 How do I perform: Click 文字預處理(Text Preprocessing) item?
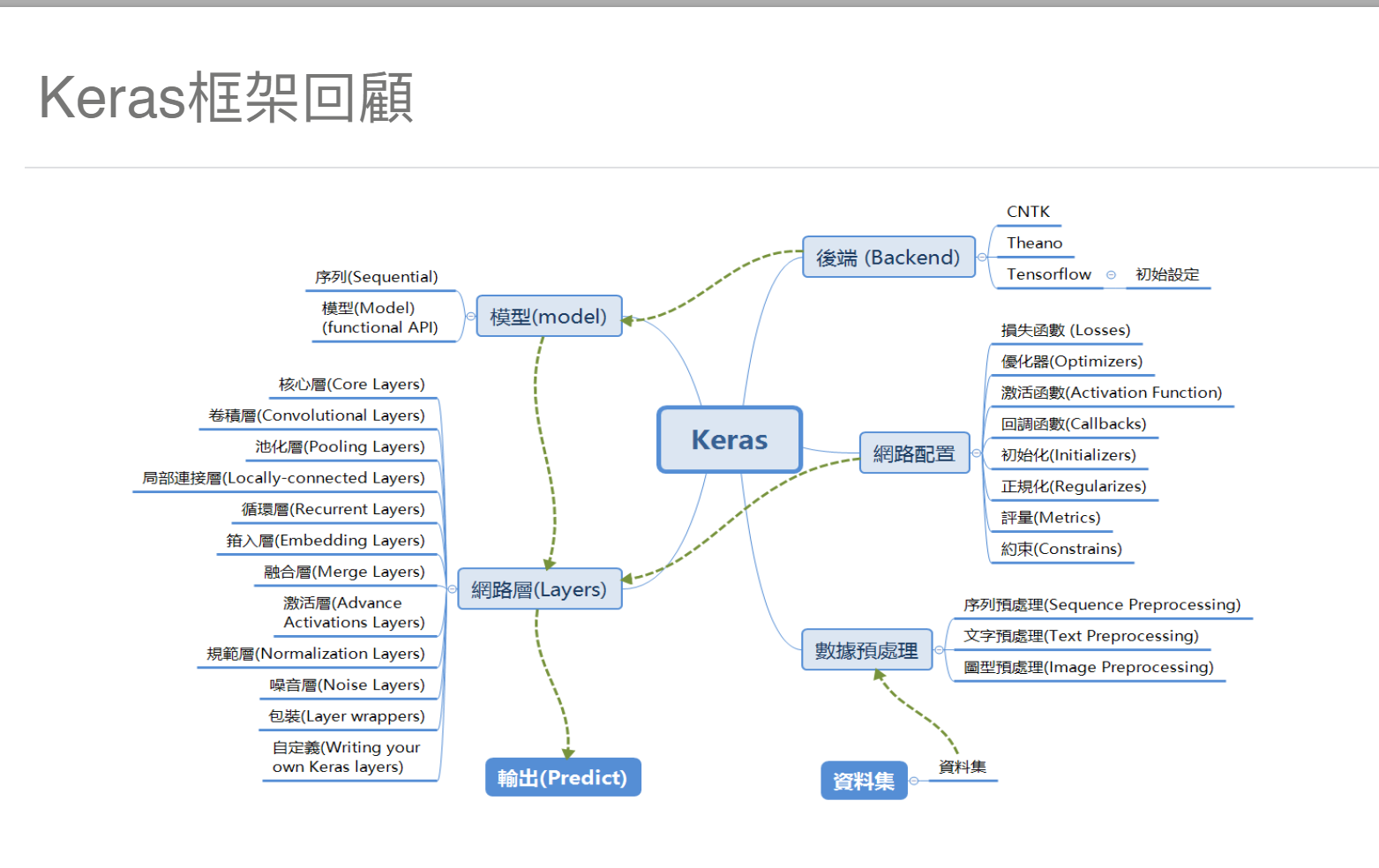tap(1081, 636)
